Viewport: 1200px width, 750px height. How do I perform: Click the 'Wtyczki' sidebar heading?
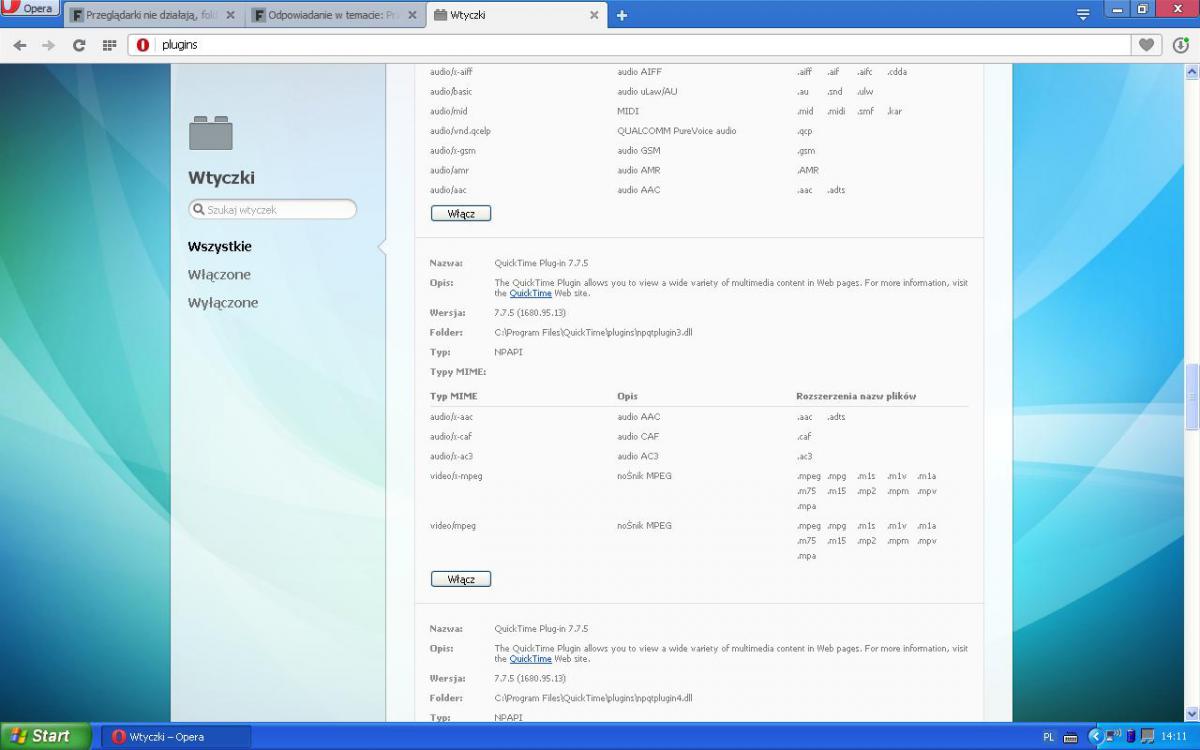221,178
